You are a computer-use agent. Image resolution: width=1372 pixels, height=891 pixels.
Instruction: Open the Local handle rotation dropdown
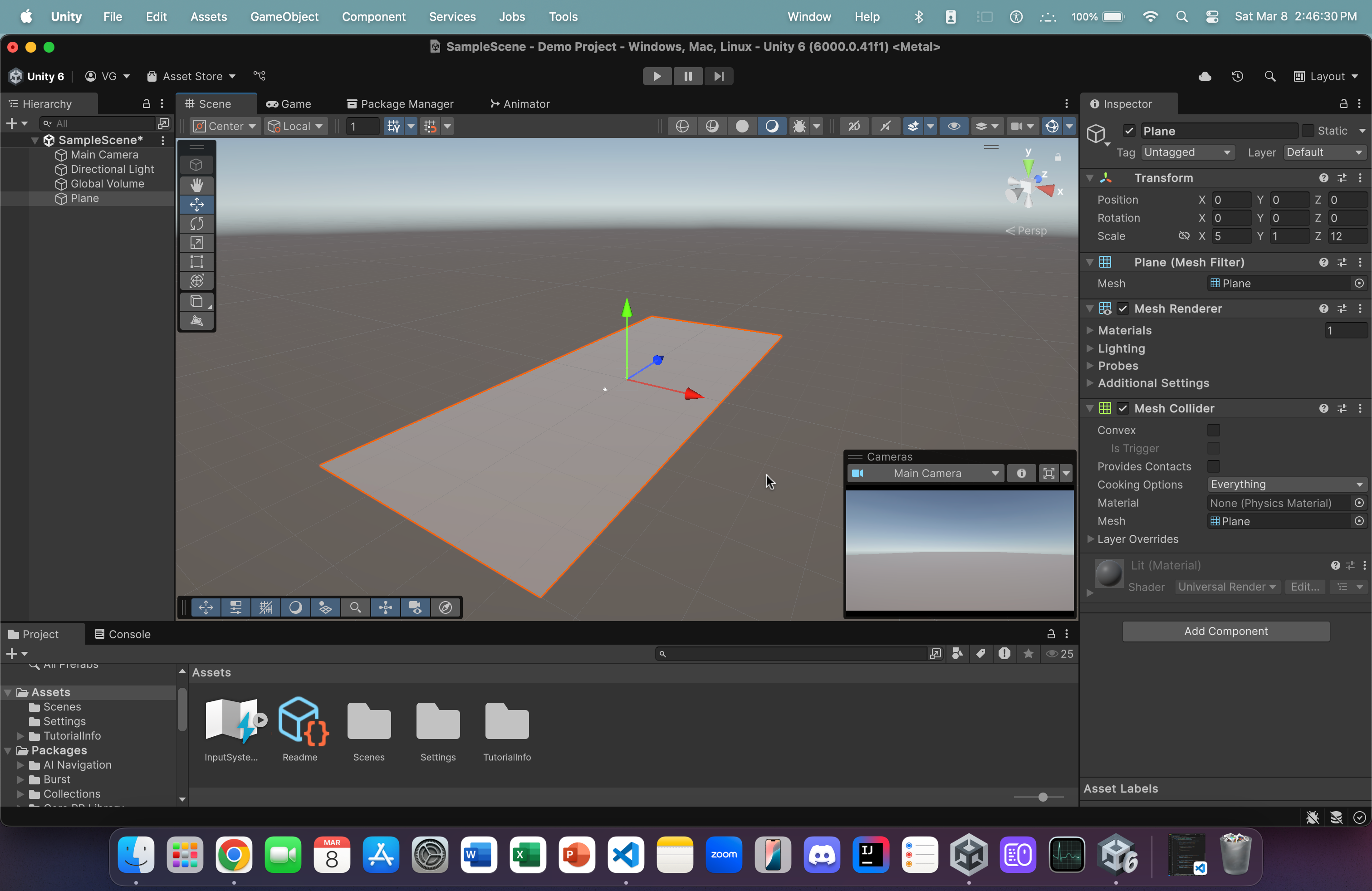[x=296, y=126]
